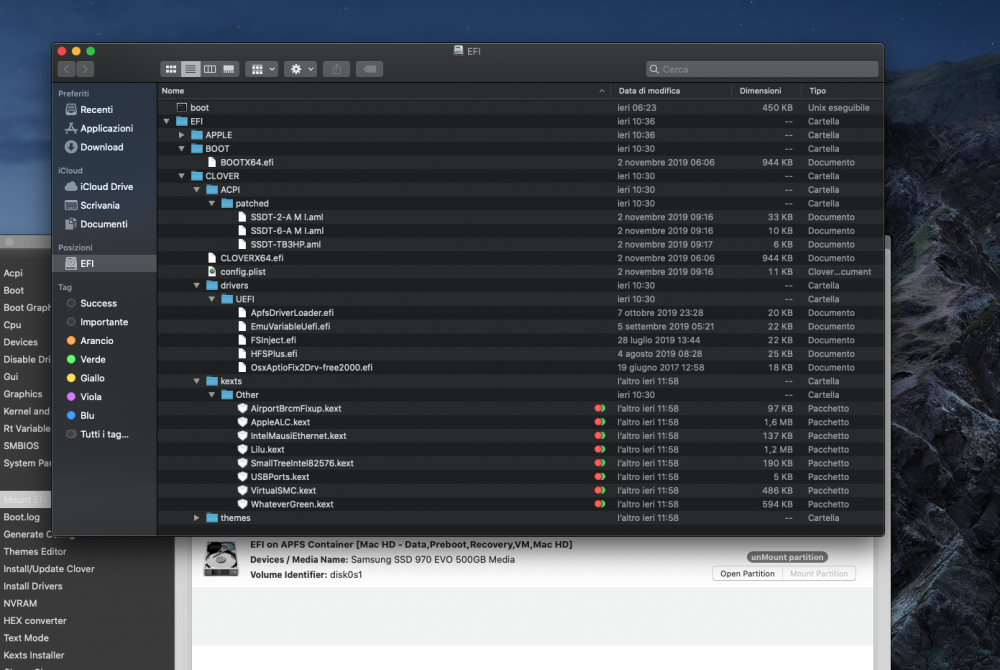The image size is (1000, 670).
Task: Click the Edit Tags toolbar button
Action: tap(369, 69)
